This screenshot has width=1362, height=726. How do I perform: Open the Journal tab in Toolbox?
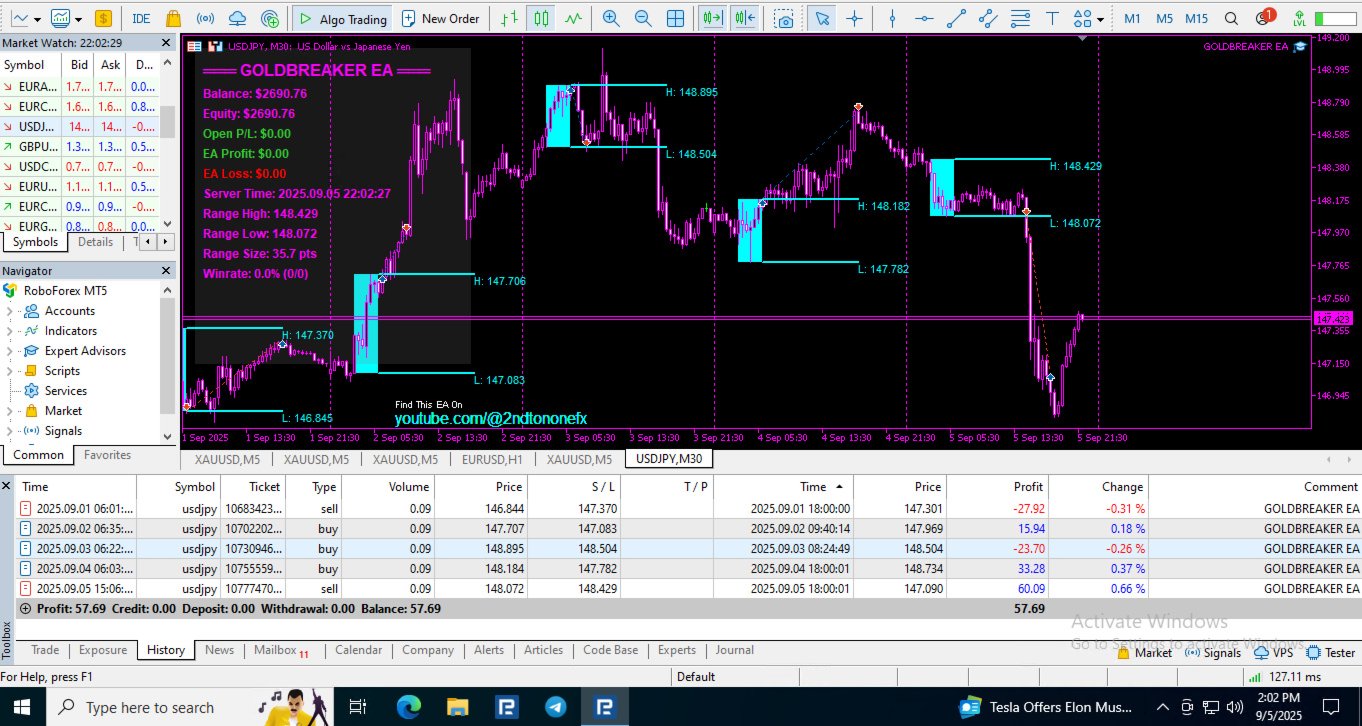click(735, 650)
